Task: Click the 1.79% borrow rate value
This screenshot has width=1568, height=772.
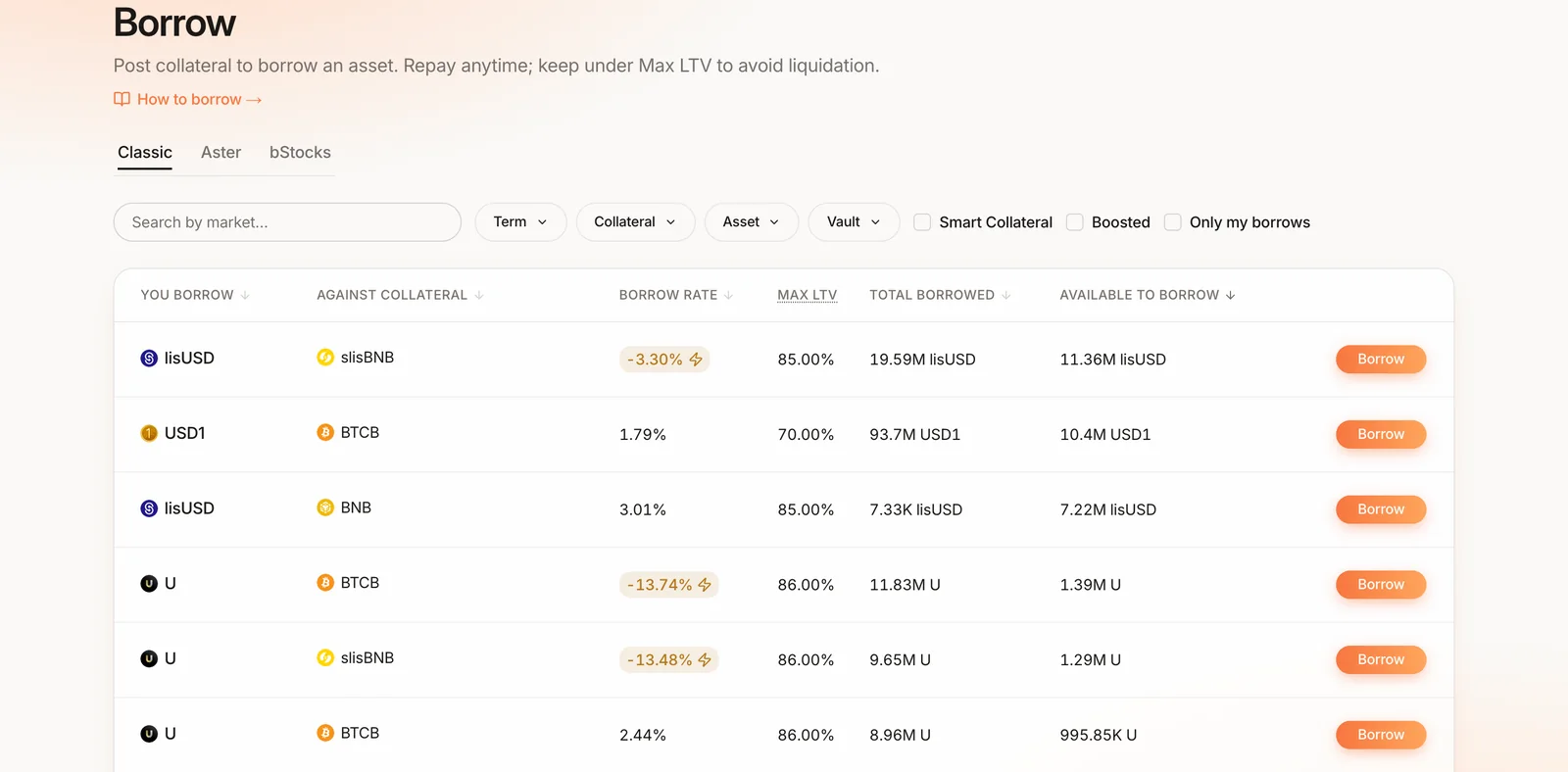Action: pos(643,434)
